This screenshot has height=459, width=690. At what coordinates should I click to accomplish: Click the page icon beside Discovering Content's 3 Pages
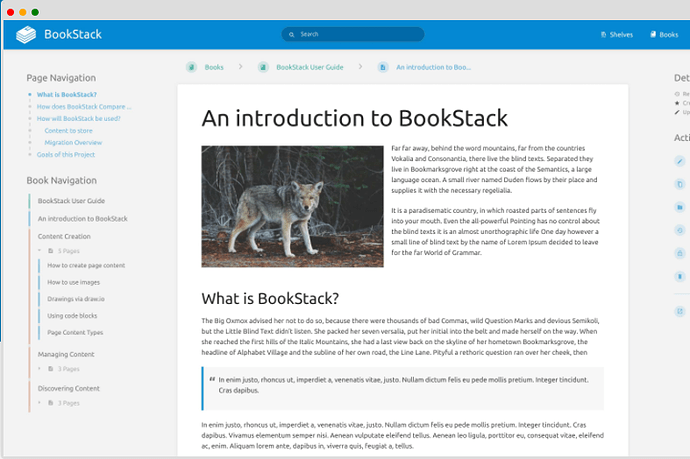51,403
